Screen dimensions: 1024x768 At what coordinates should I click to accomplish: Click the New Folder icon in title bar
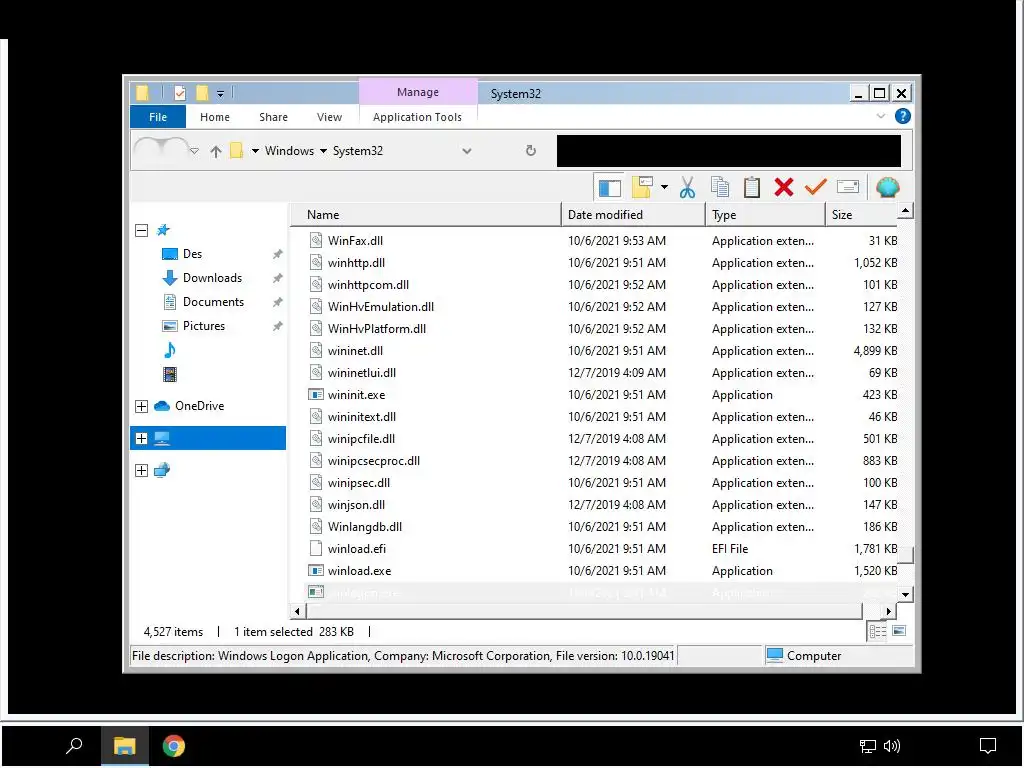pos(202,93)
